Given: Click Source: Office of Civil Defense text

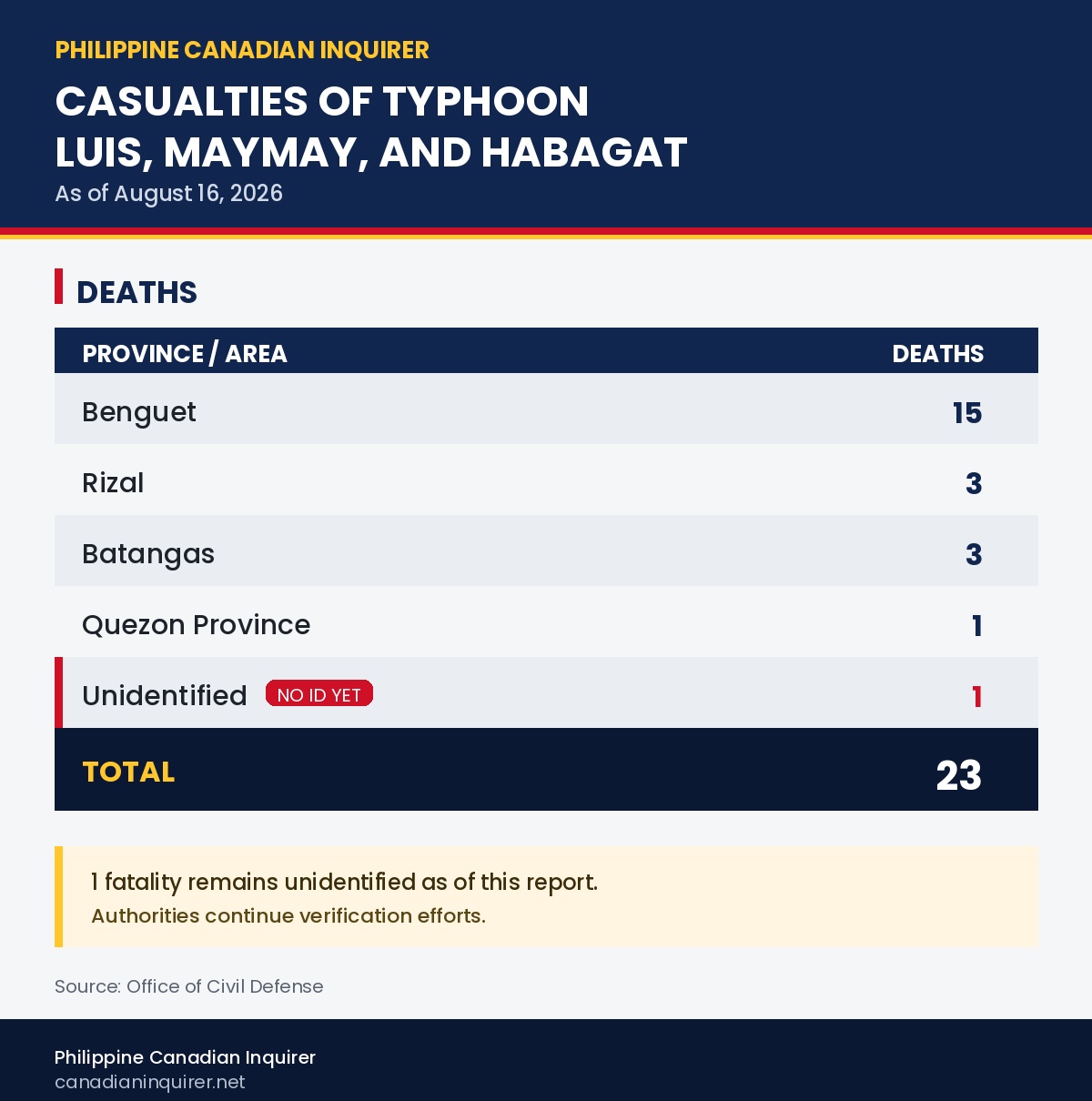Looking at the screenshot, I should coord(189,986).
